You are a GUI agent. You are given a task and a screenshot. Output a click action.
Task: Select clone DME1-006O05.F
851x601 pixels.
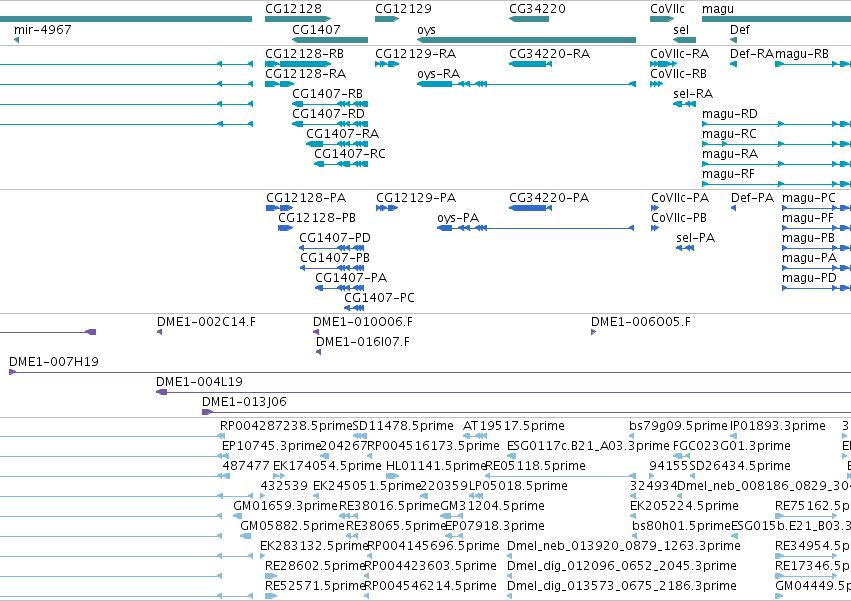(x=594, y=332)
